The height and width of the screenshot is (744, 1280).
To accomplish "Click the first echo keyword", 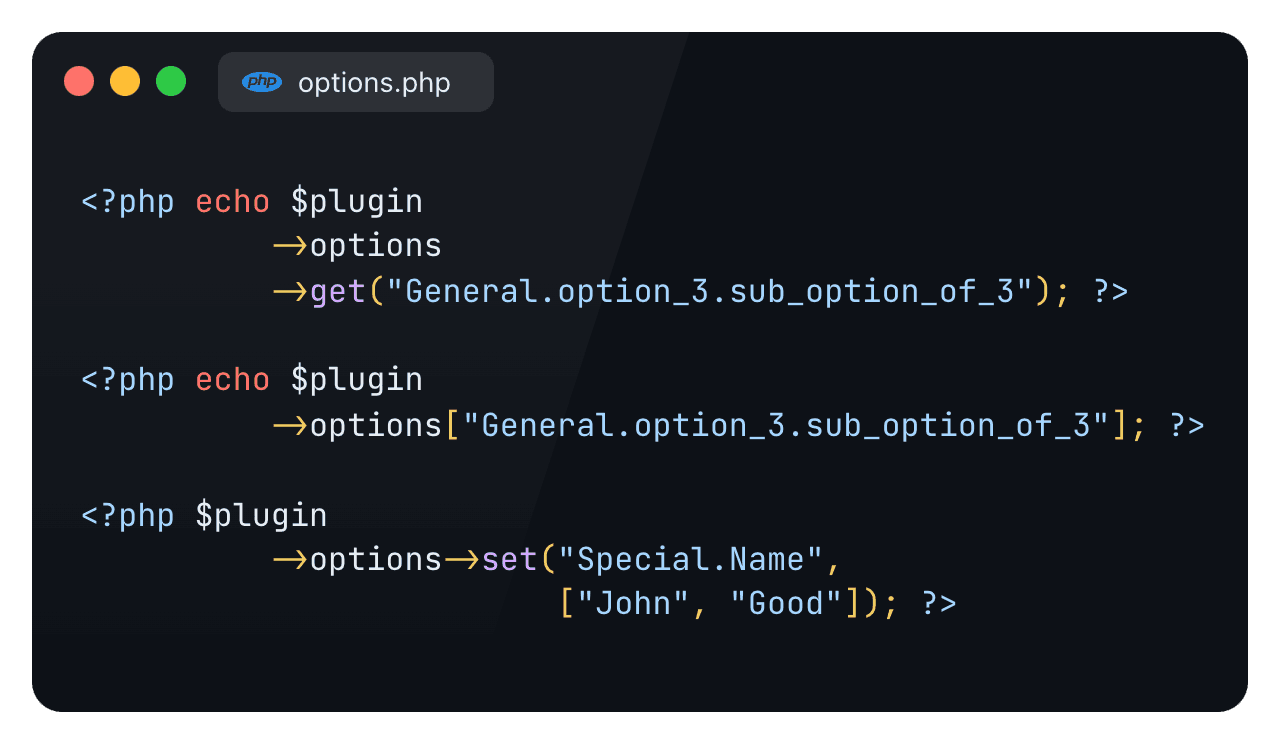I will pos(233,202).
